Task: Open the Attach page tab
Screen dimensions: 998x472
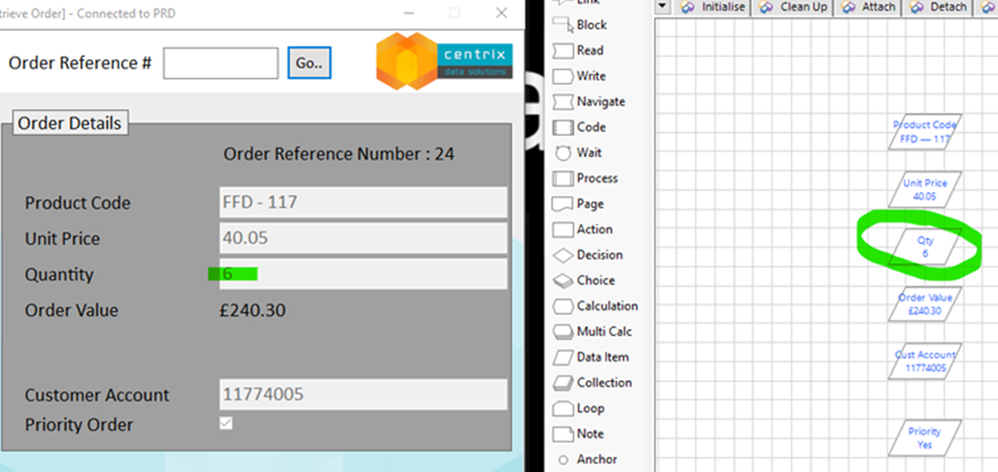Action: (x=869, y=7)
